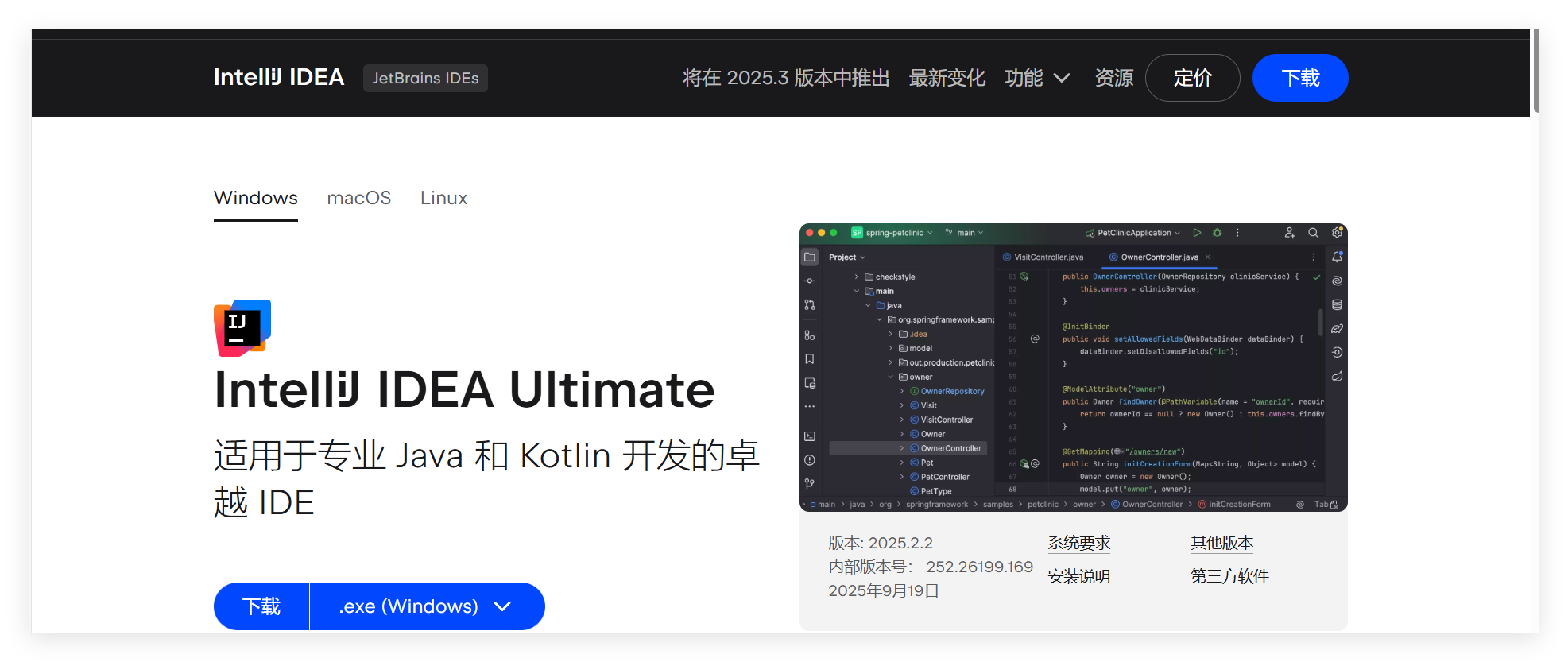Click the IntelliJ IDEA Ultimate IJ product icon
This screenshot has height=662, width=1568.
242,328
